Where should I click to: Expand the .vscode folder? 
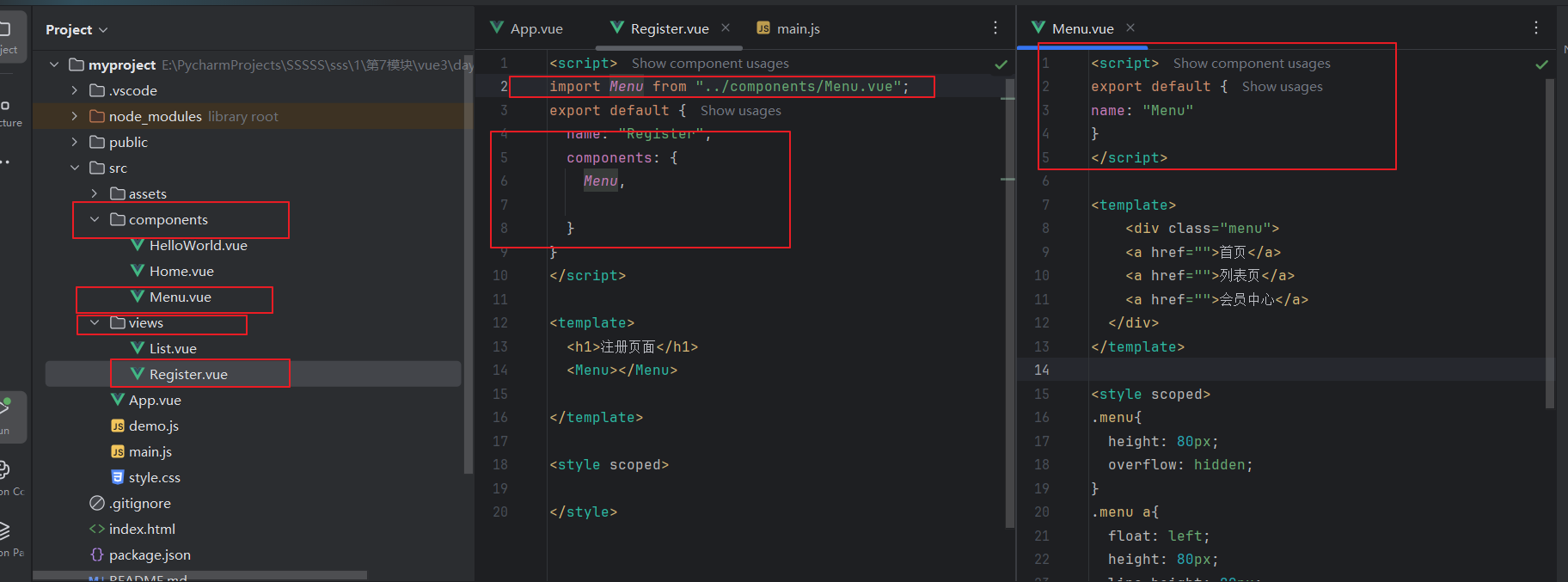(75, 90)
